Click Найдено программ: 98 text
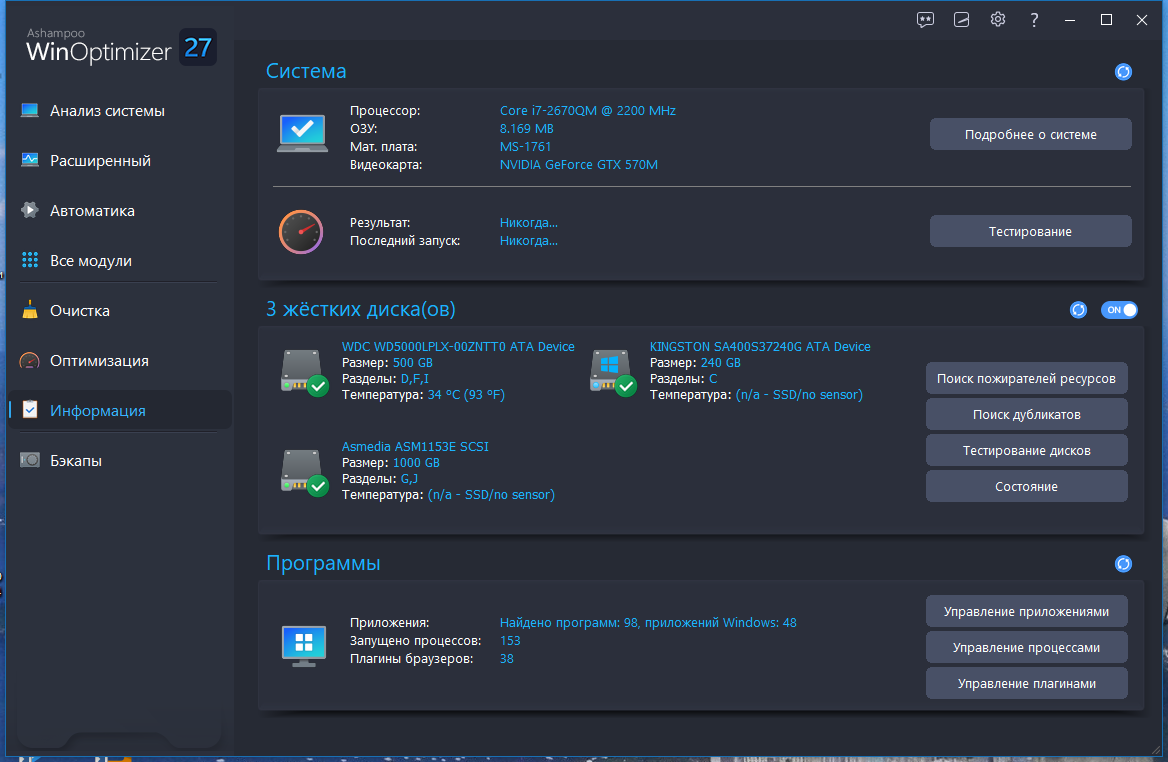This screenshot has width=1168, height=762. point(570,623)
